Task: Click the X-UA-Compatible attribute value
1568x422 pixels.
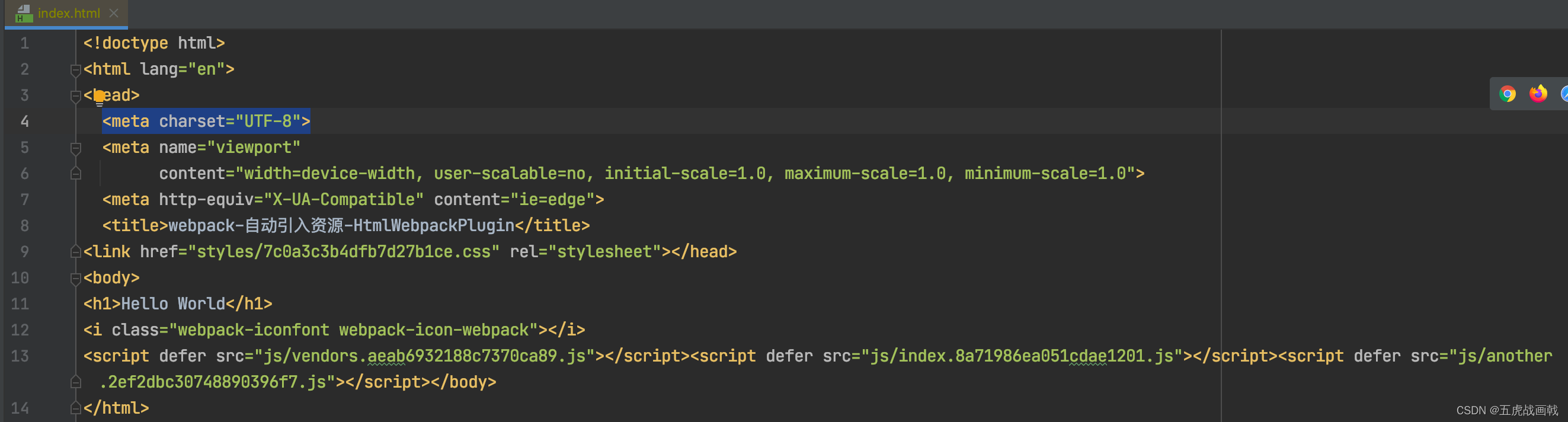Action: tap(343, 200)
